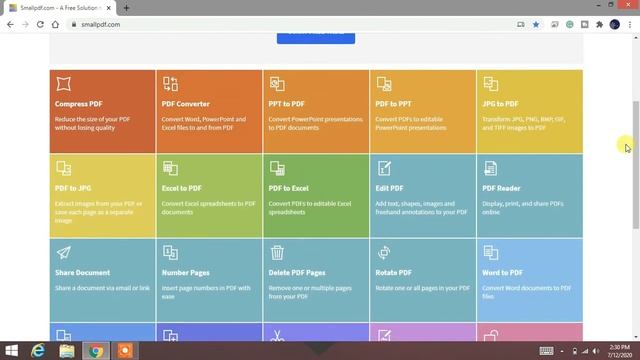Click the Excel to PDF title
Image resolution: width=640 pixels, height=360 pixels.
(182, 188)
